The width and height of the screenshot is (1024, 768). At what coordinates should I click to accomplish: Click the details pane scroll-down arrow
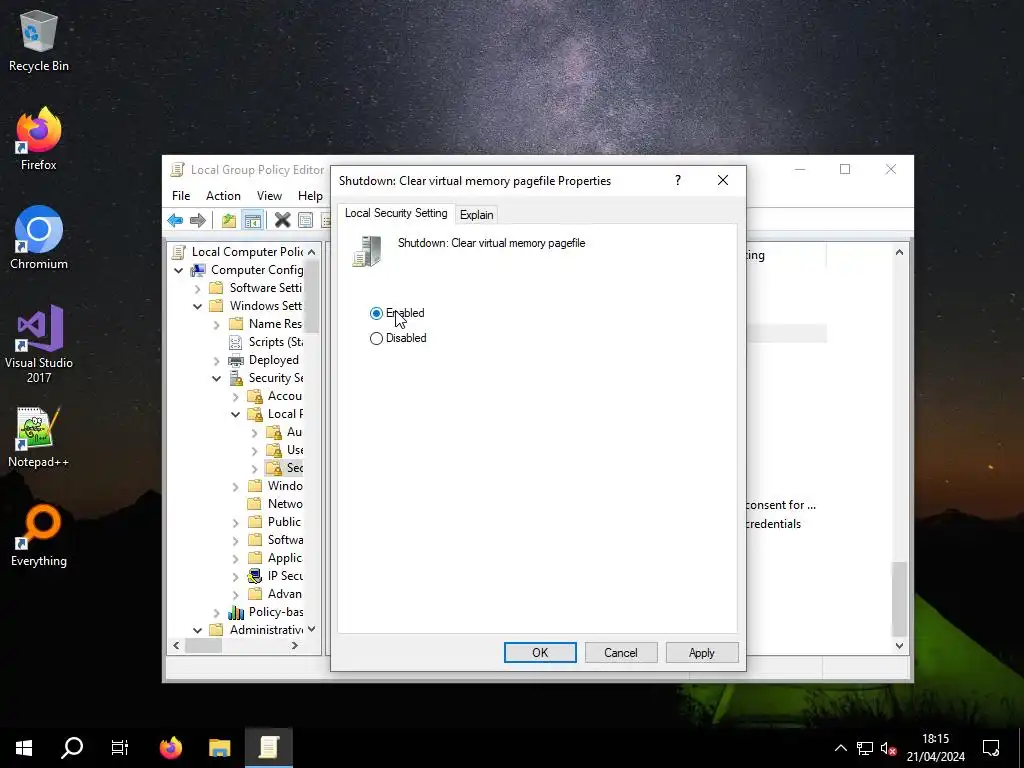[x=899, y=645]
